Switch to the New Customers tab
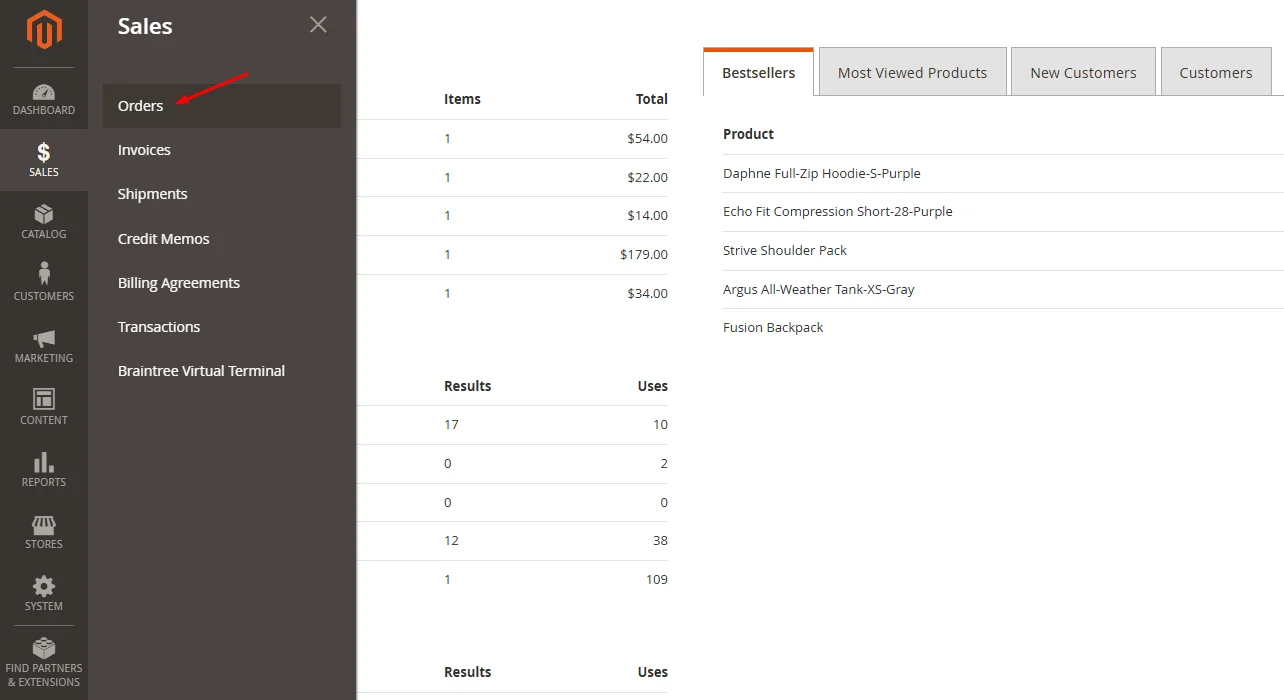 tap(1083, 73)
